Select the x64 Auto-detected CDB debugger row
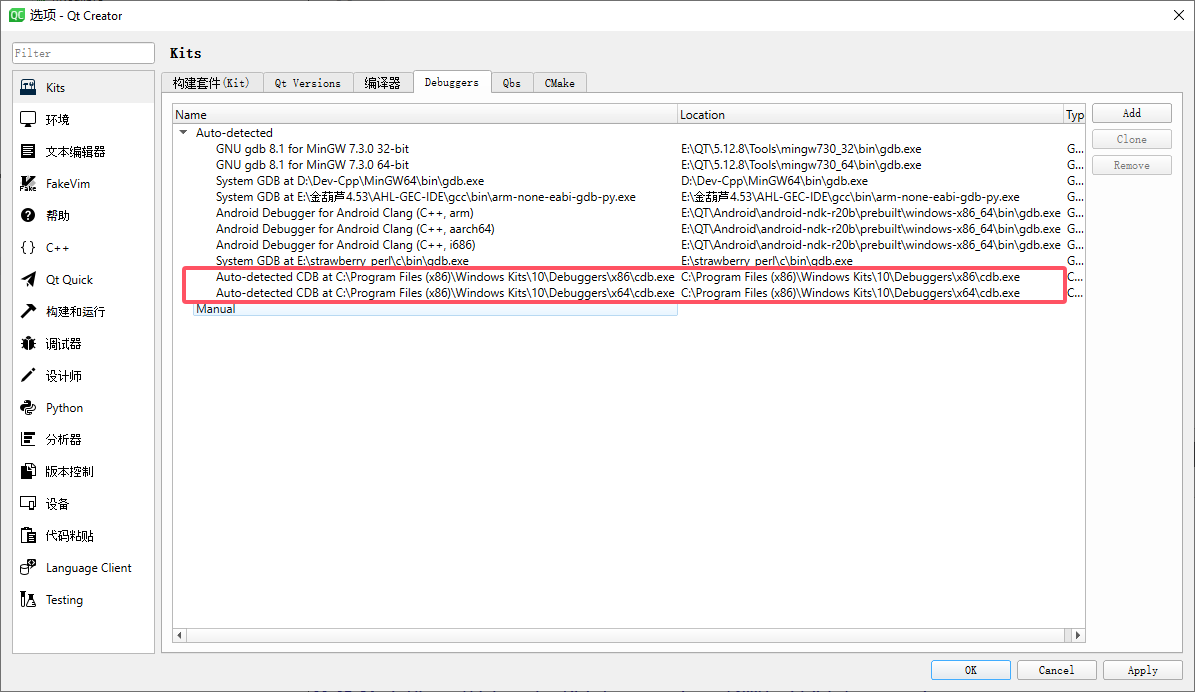Viewport: 1195px width, 692px height. [444, 293]
